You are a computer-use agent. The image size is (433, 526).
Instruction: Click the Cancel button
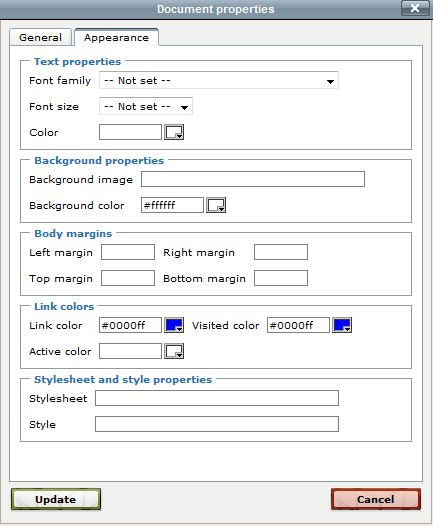coord(376,499)
